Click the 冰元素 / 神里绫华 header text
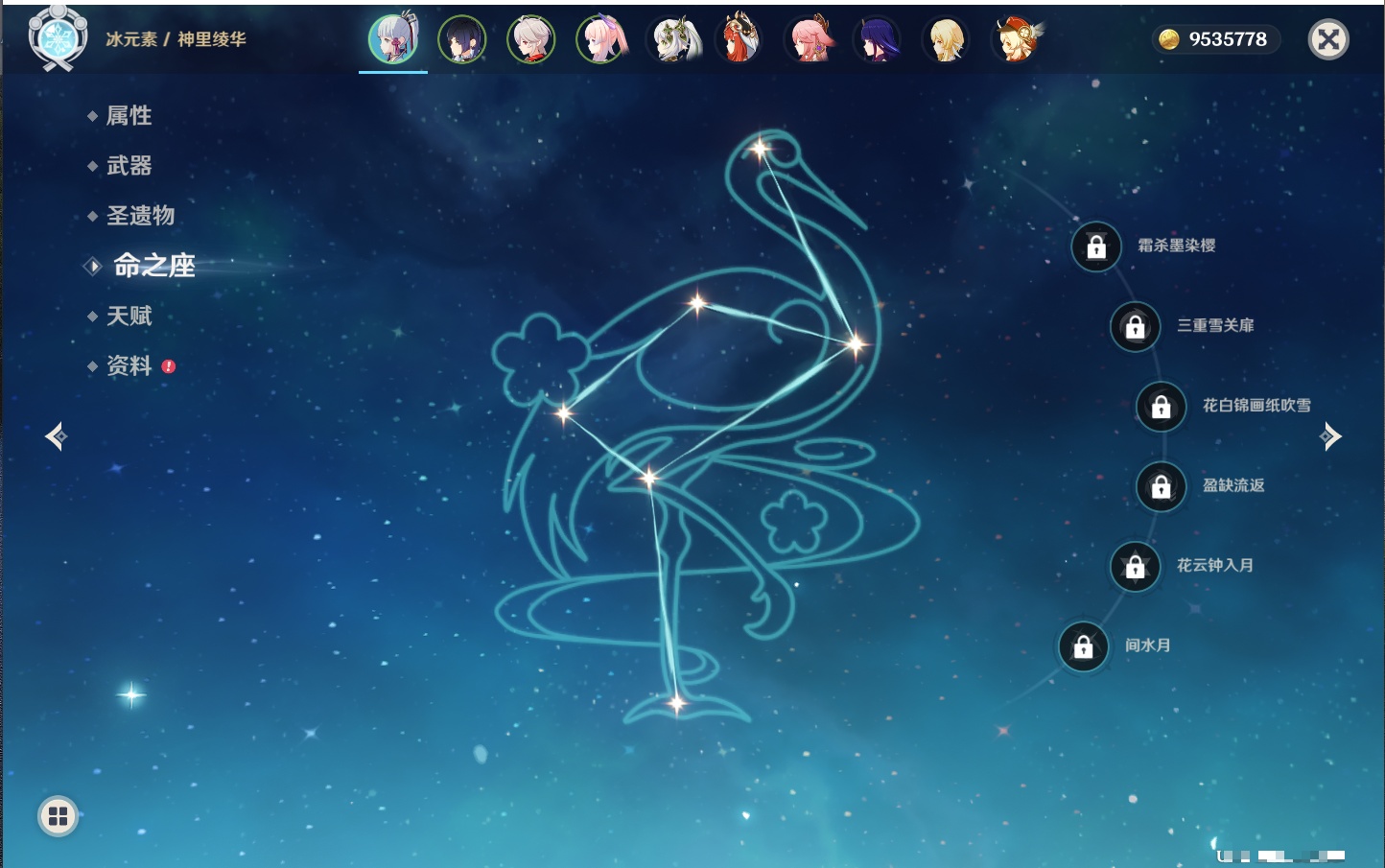1385x868 pixels. pyautogui.click(x=176, y=39)
